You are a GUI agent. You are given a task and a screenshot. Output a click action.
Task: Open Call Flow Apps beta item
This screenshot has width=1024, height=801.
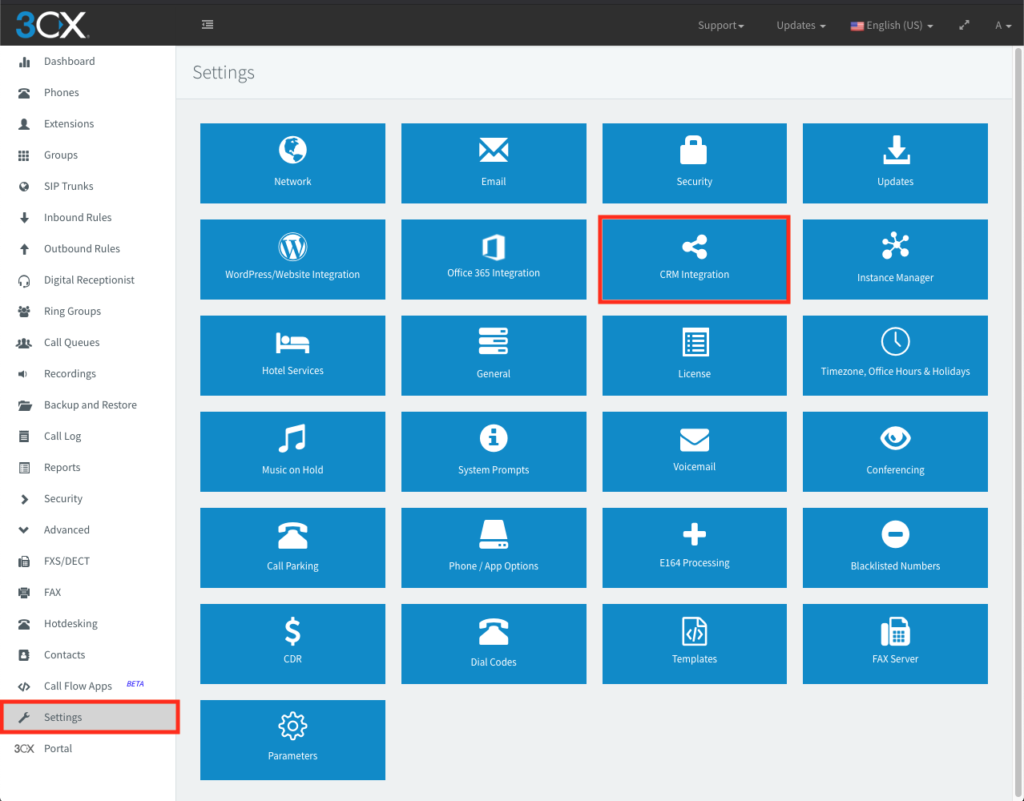click(88, 686)
